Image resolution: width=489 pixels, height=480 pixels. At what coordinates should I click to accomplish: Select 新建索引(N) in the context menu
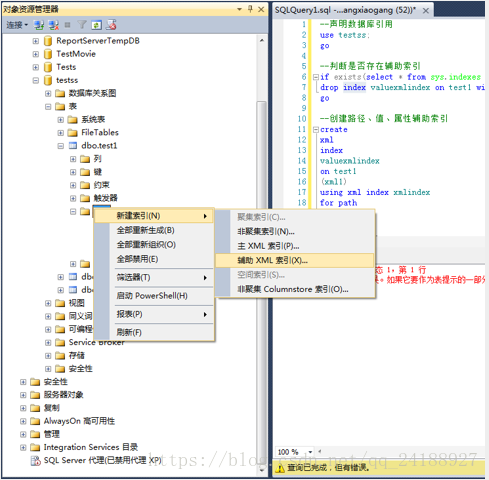[x=154, y=216]
